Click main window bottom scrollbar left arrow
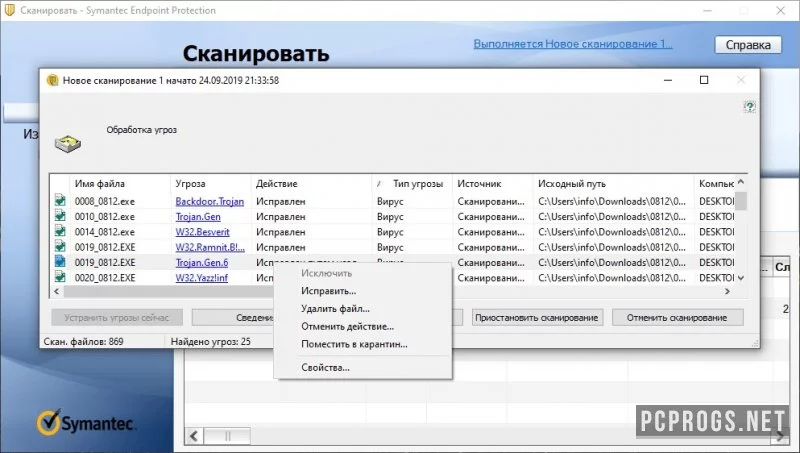This screenshot has height=453, width=800. pyautogui.click(x=194, y=436)
